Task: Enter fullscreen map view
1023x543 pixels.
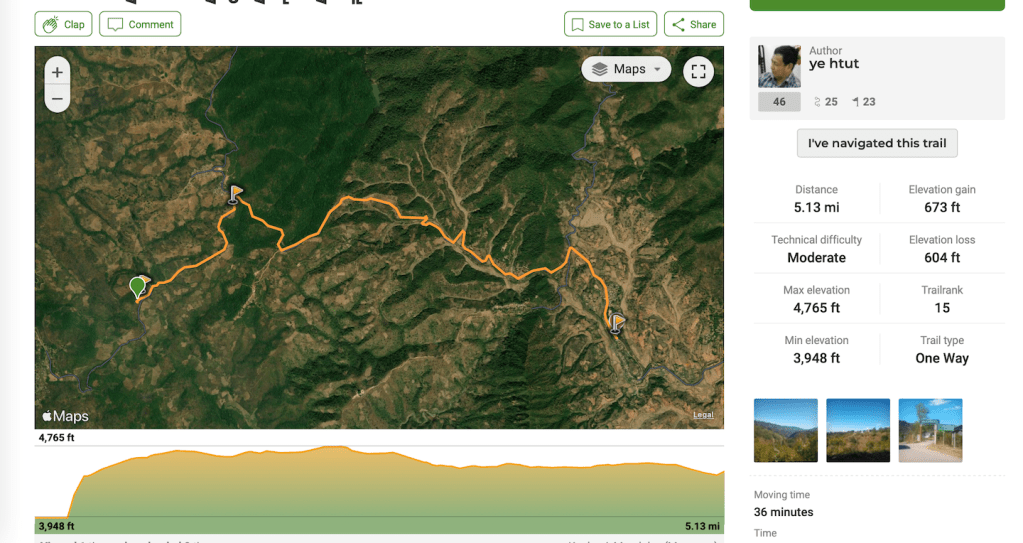Action: 698,71
